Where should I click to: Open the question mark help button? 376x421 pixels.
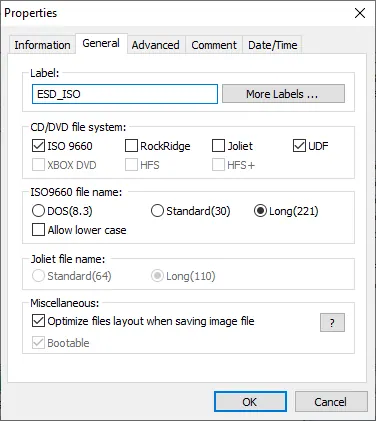(x=332, y=322)
